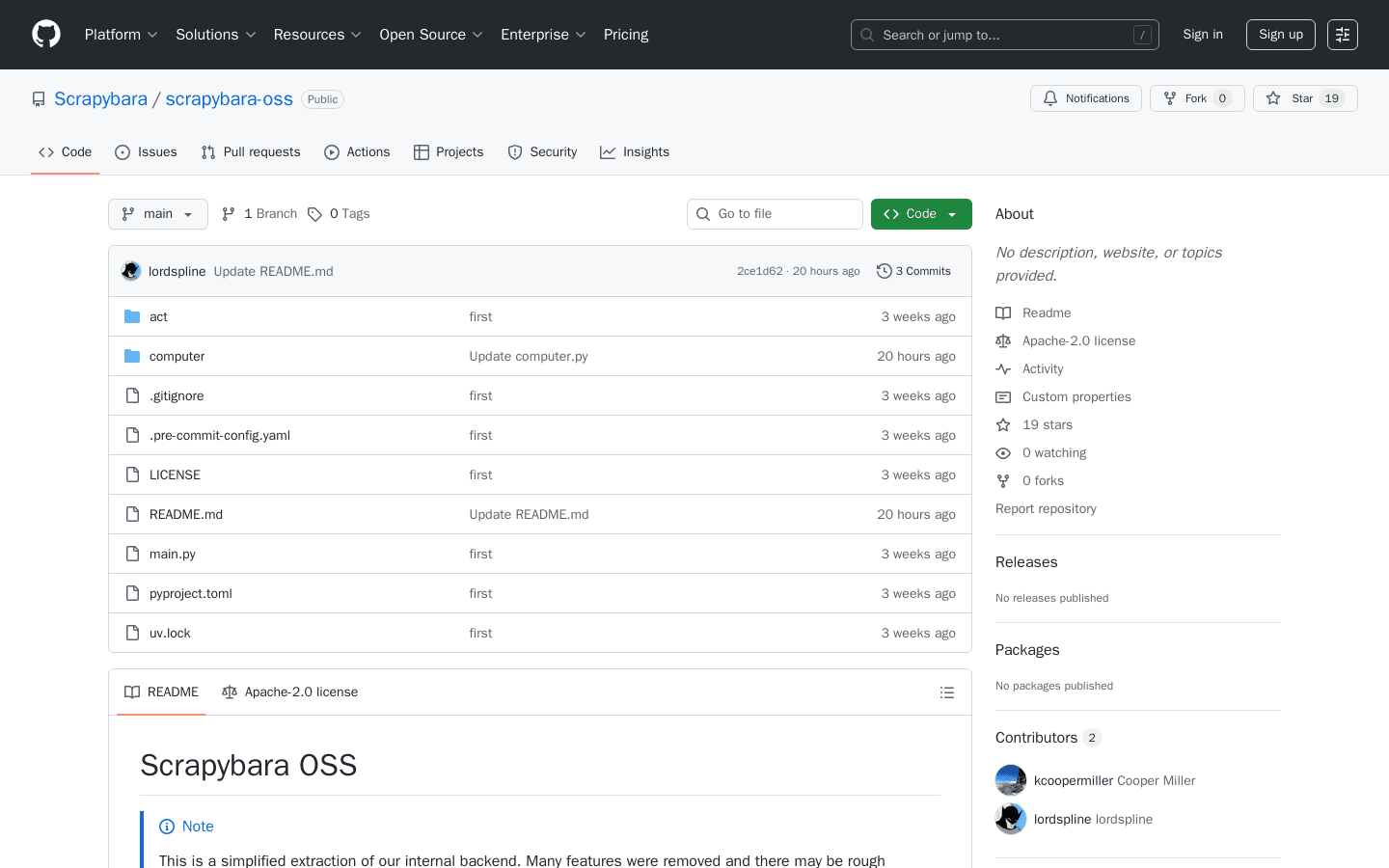This screenshot has height=868, width=1389.
Task: Click the Security shield icon
Action: tap(513, 151)
